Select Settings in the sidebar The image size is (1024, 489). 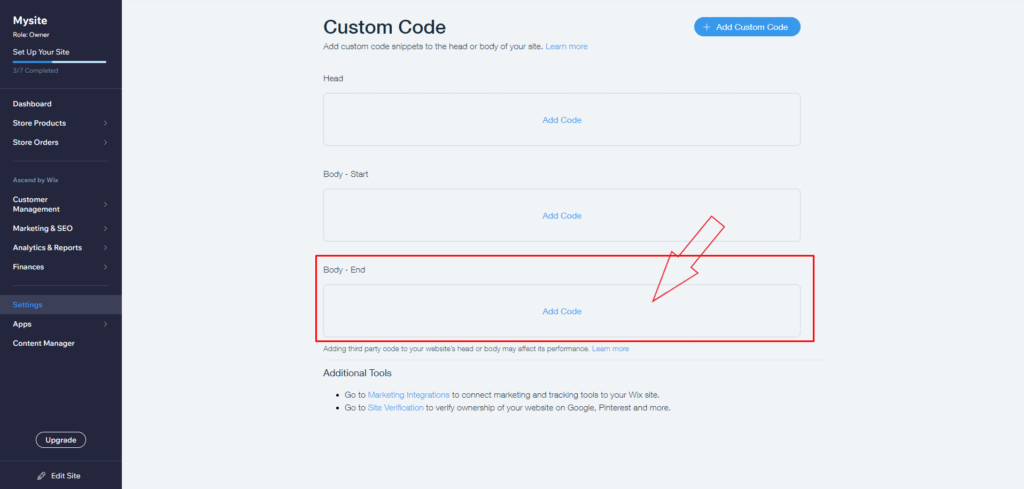[x=28, y=305]
